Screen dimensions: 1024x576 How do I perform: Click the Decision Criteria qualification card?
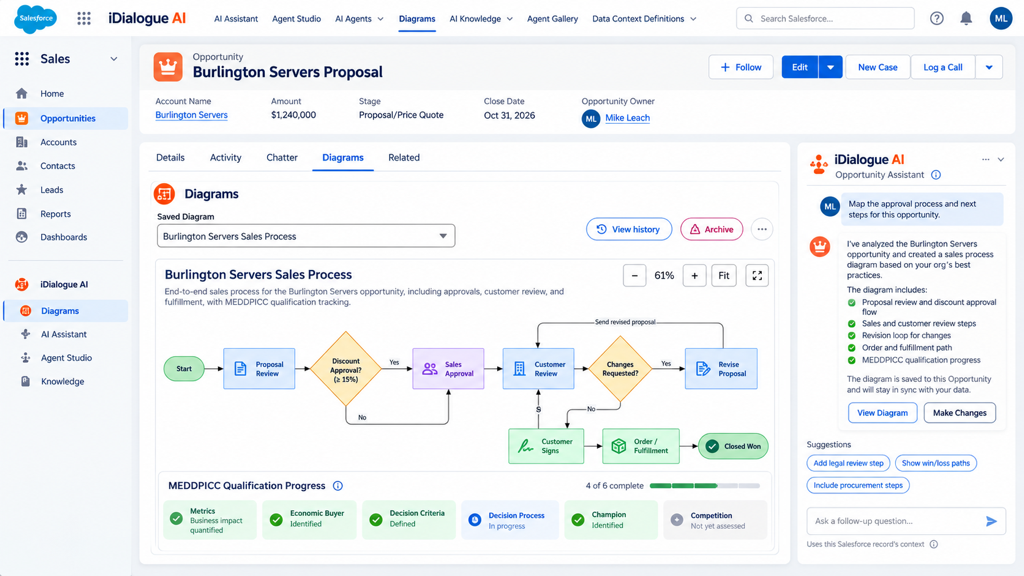point(409,520)
